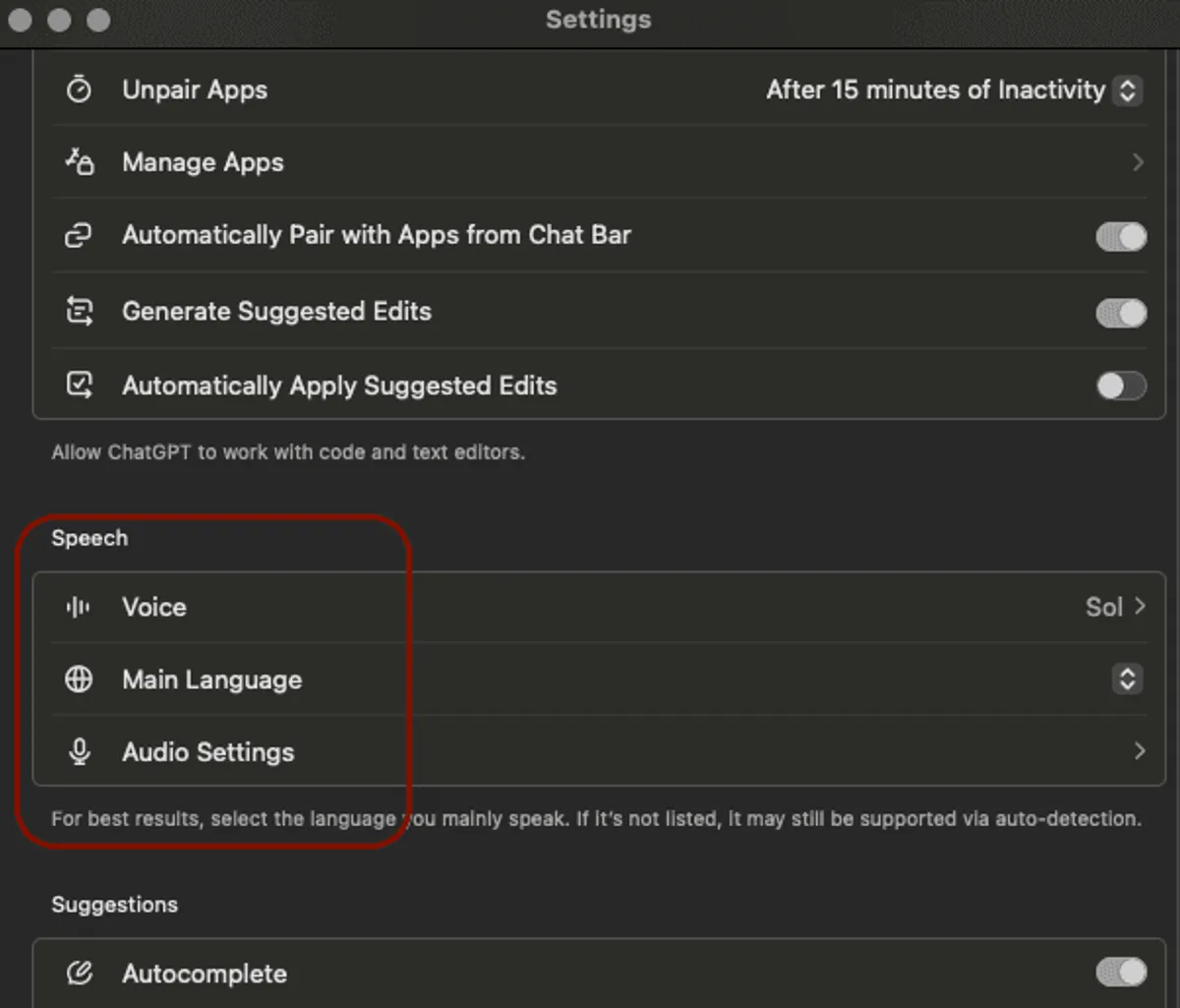
Task: Click the Audio Settings microphone icon
Action: [79, 752]
